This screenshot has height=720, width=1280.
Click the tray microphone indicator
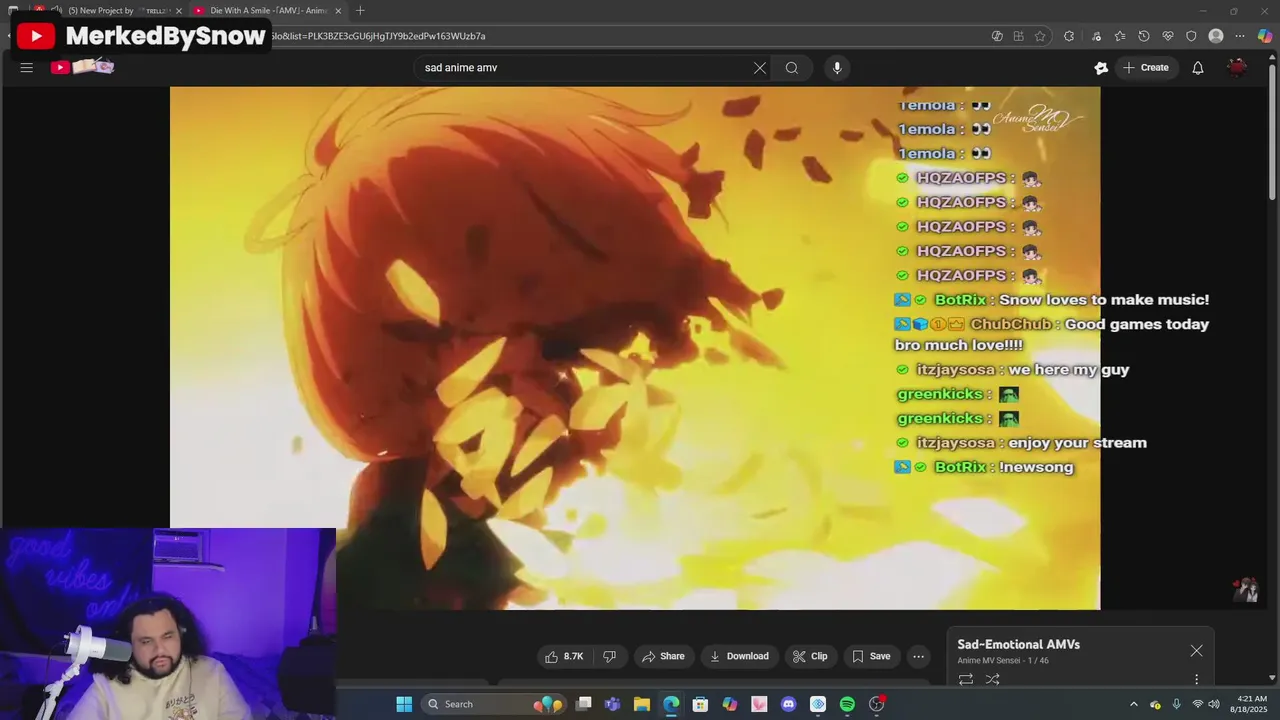point(1176,704)
